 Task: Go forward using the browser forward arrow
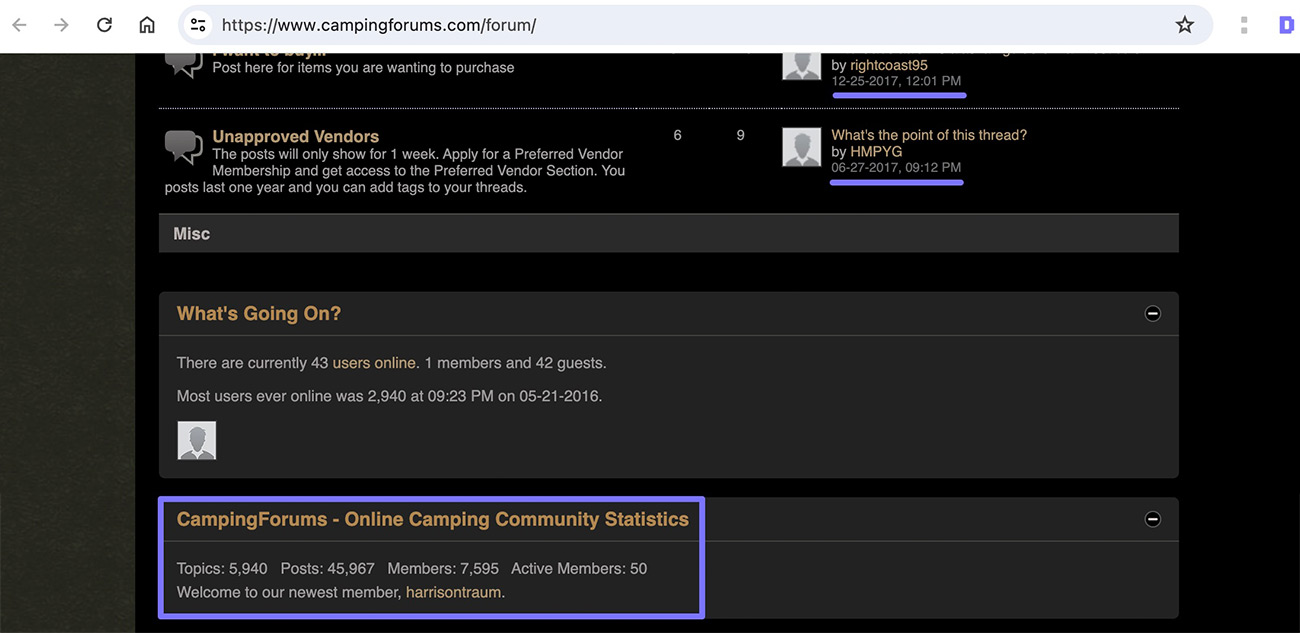(x=62, y=25)
